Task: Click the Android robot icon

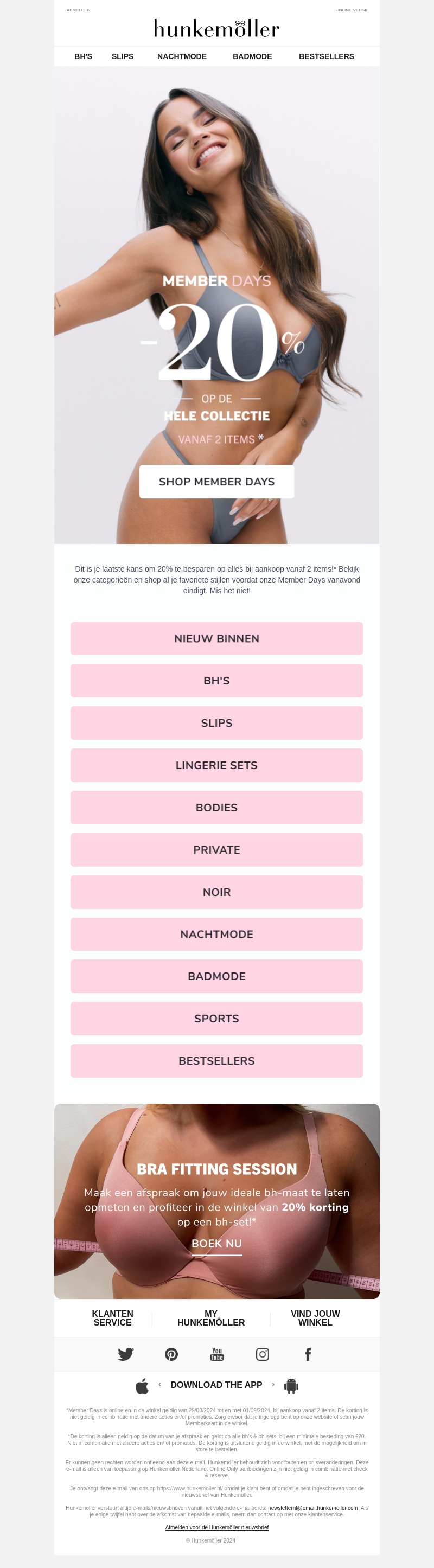Action: [x=291, y=1386]
